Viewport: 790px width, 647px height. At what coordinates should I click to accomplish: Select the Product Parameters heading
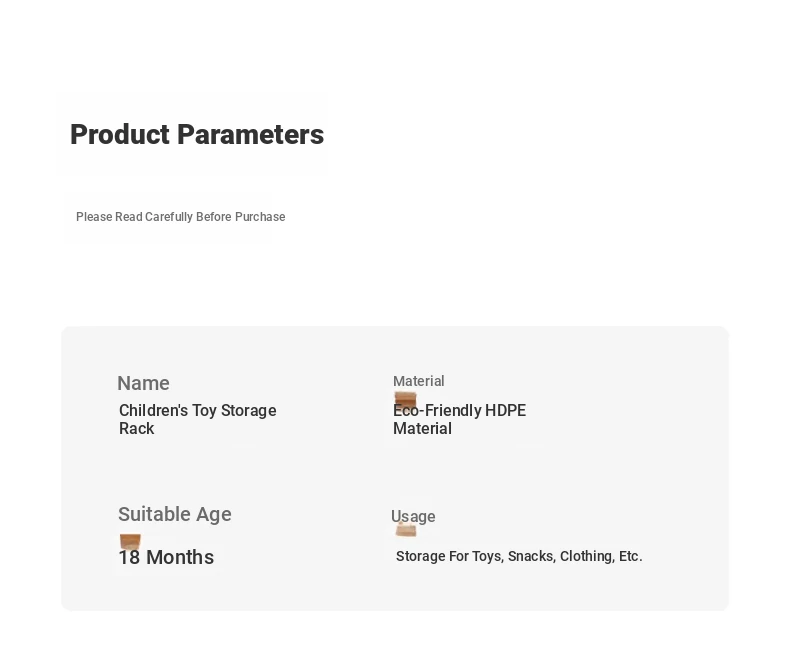pos(197,135)
